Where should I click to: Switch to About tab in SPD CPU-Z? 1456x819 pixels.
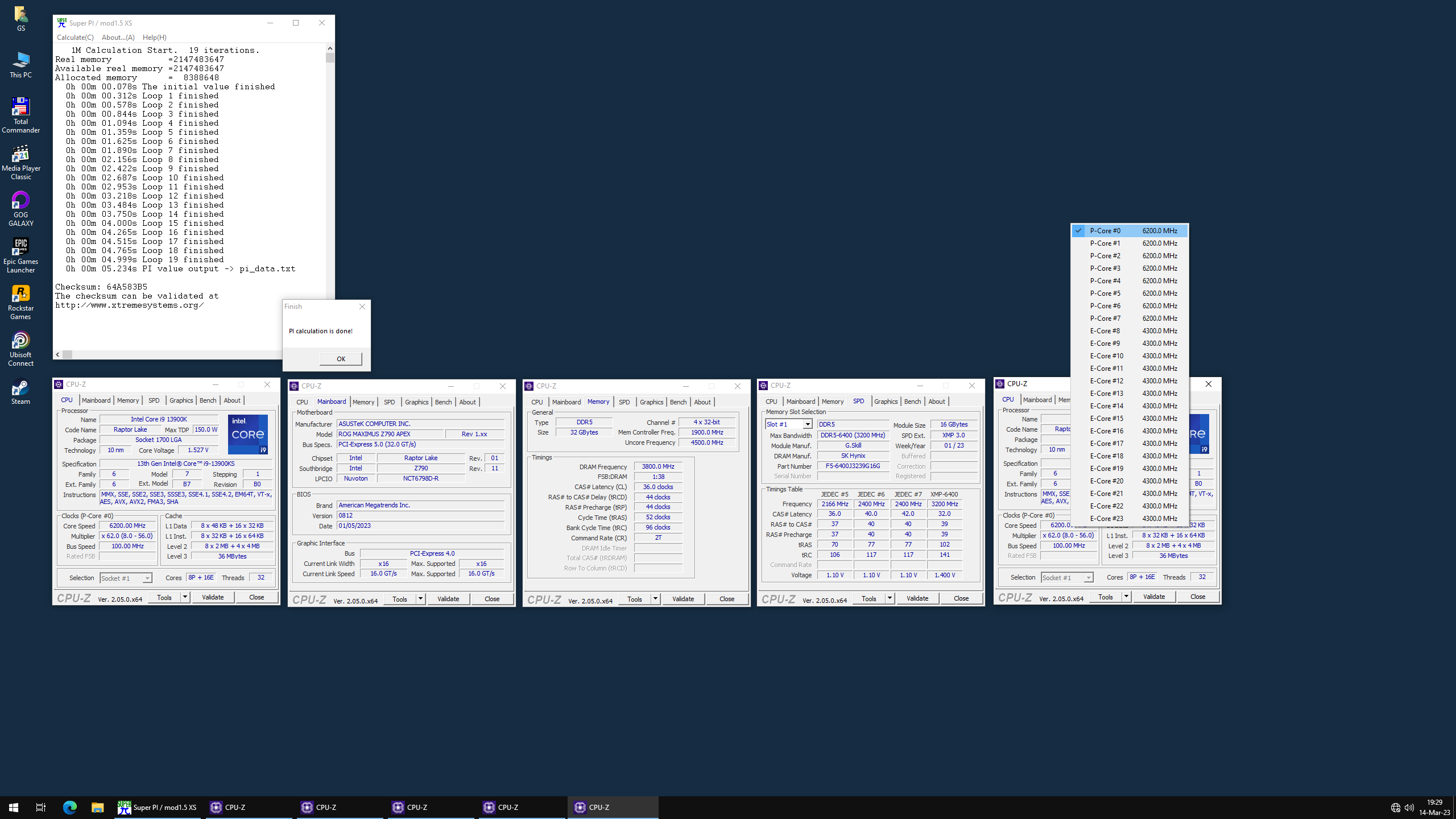tap(937, 402)
